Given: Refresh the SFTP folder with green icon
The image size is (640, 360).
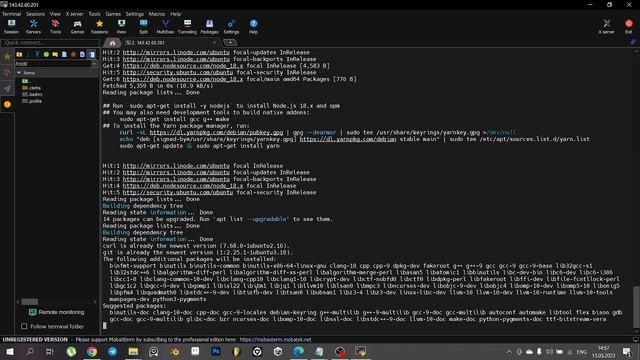Looking at the screenshot, I should 46,54.
